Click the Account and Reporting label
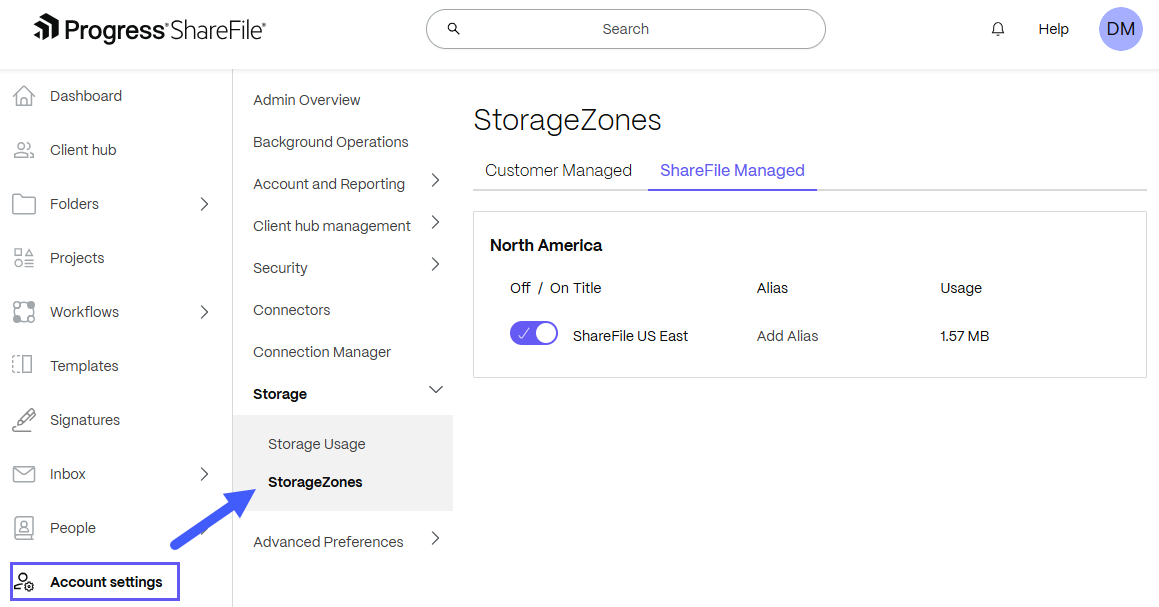This screenshot has height=607, width=1159. click(329, 184)
